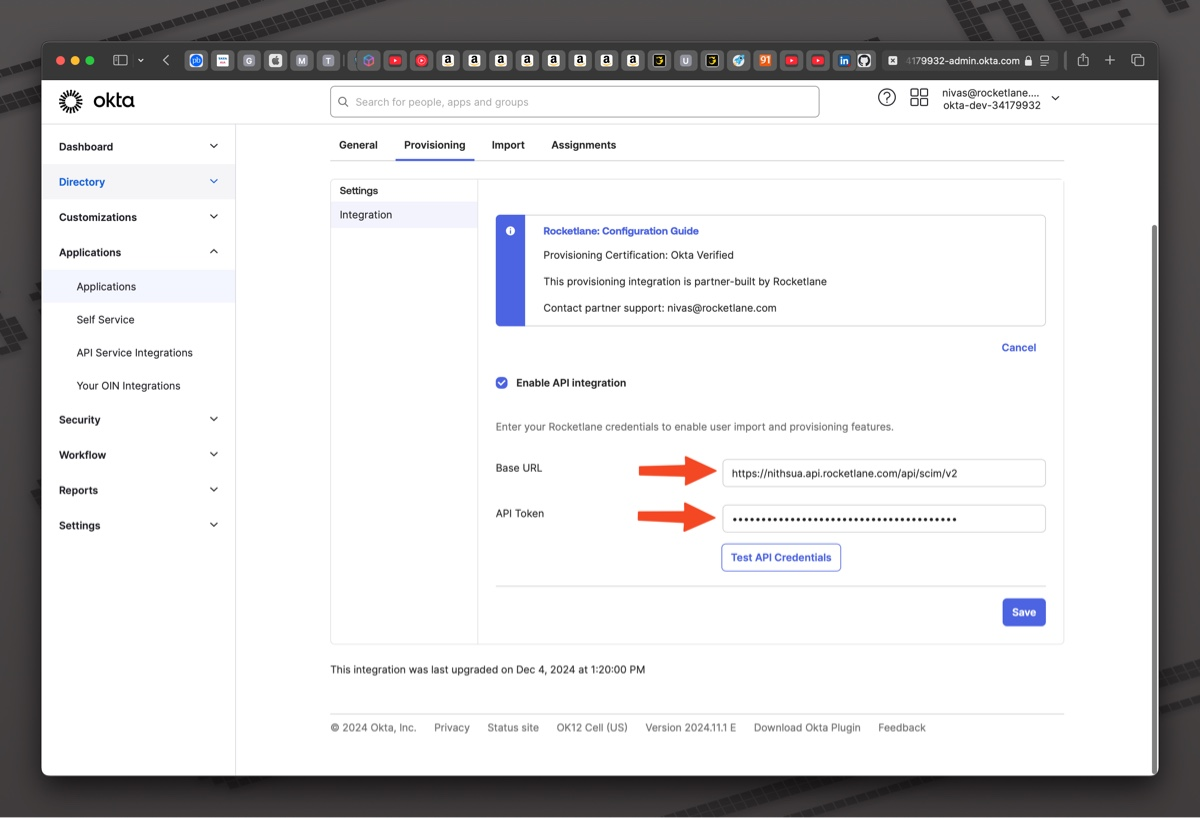Select Integration in the Settings list
Viewport: 1200px width, 818px height.
[x=404, y=215]
